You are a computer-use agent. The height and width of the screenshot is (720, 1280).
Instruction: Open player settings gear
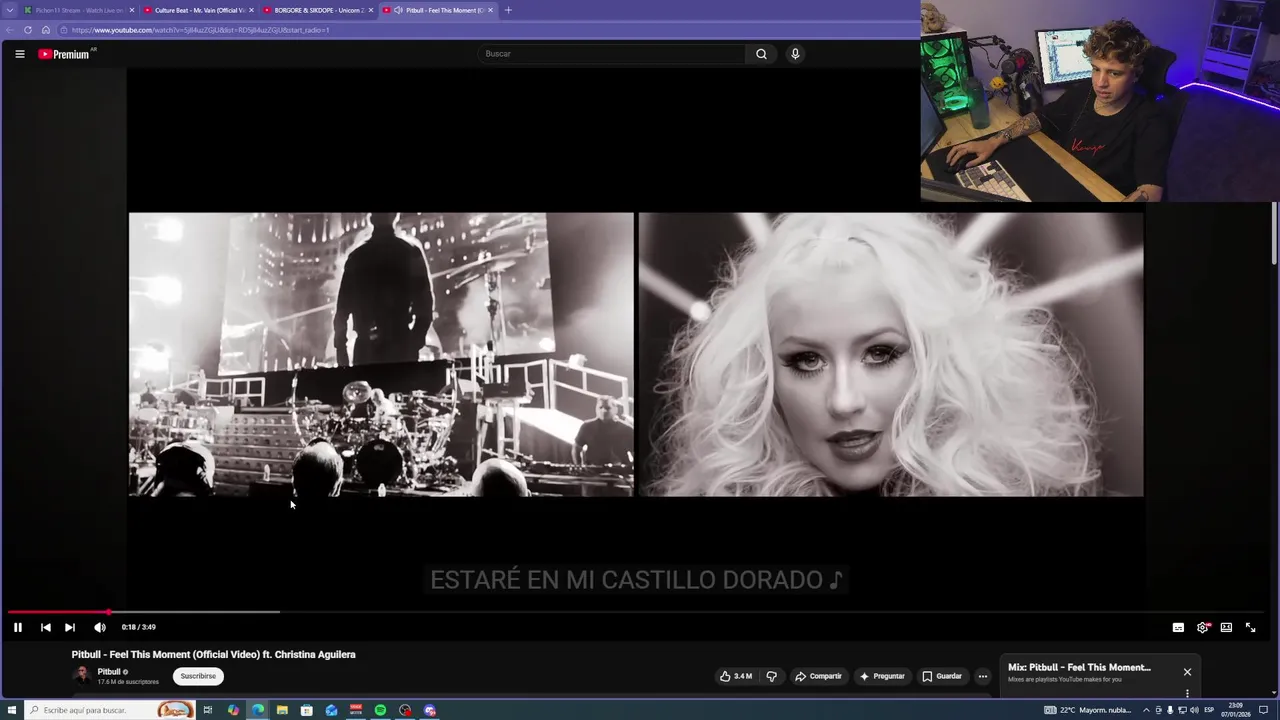(x=1202, y=627)
